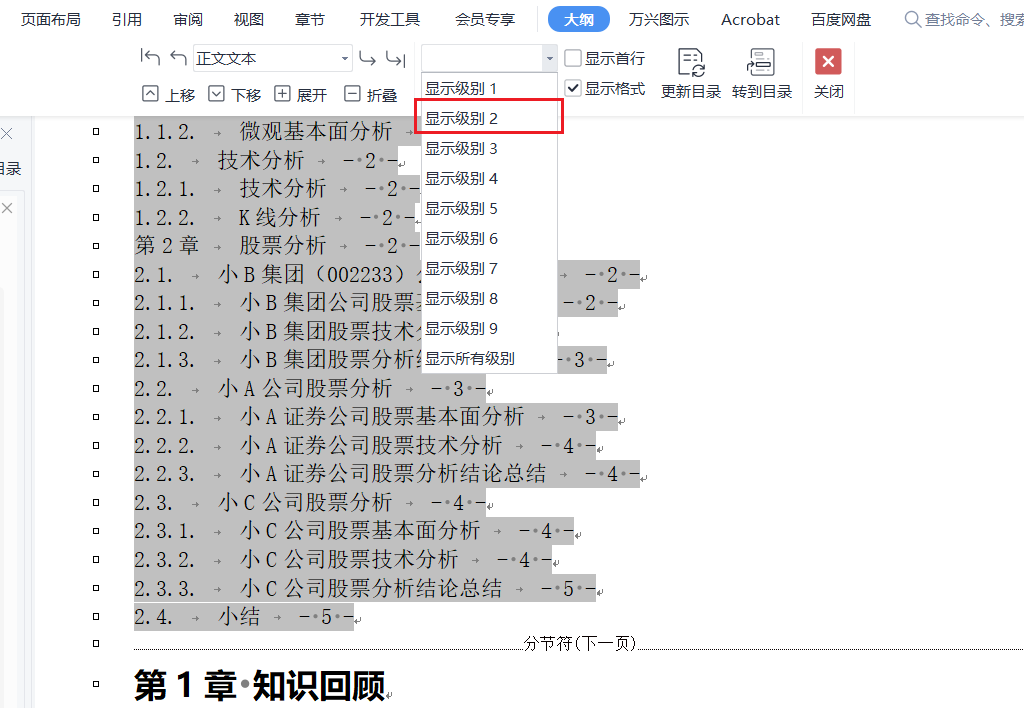Expand outline content with 展开

point(301,94)
